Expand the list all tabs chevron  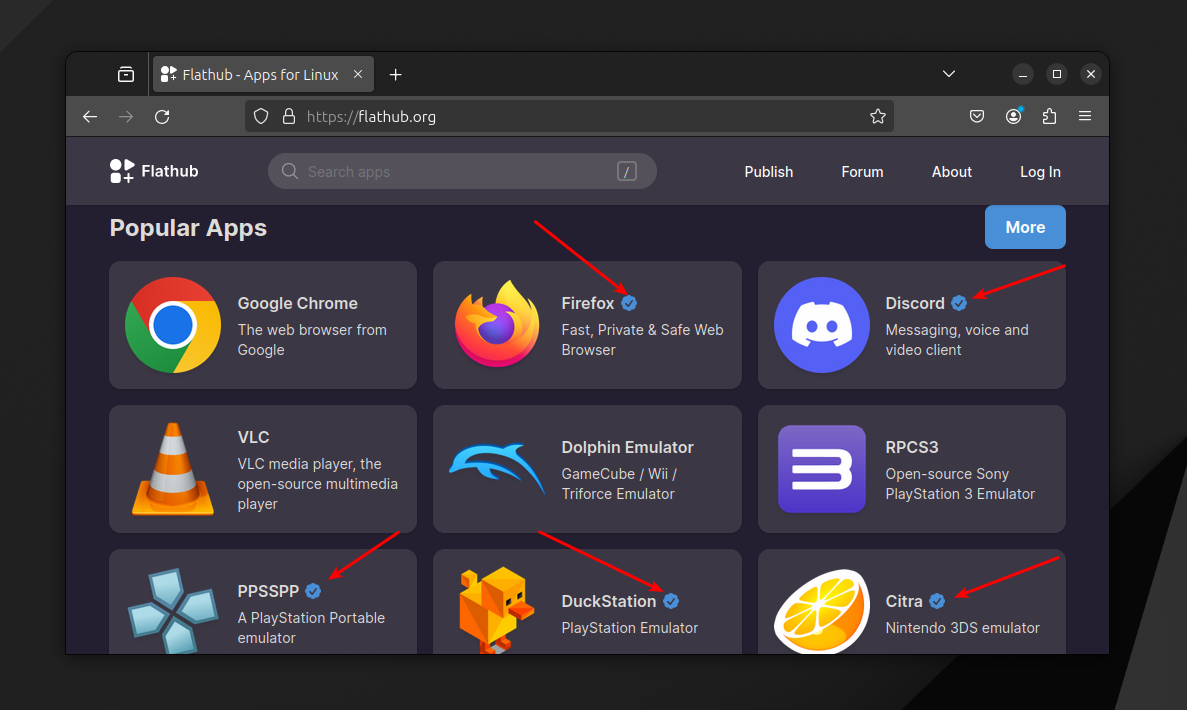click(x=949, y=74)
